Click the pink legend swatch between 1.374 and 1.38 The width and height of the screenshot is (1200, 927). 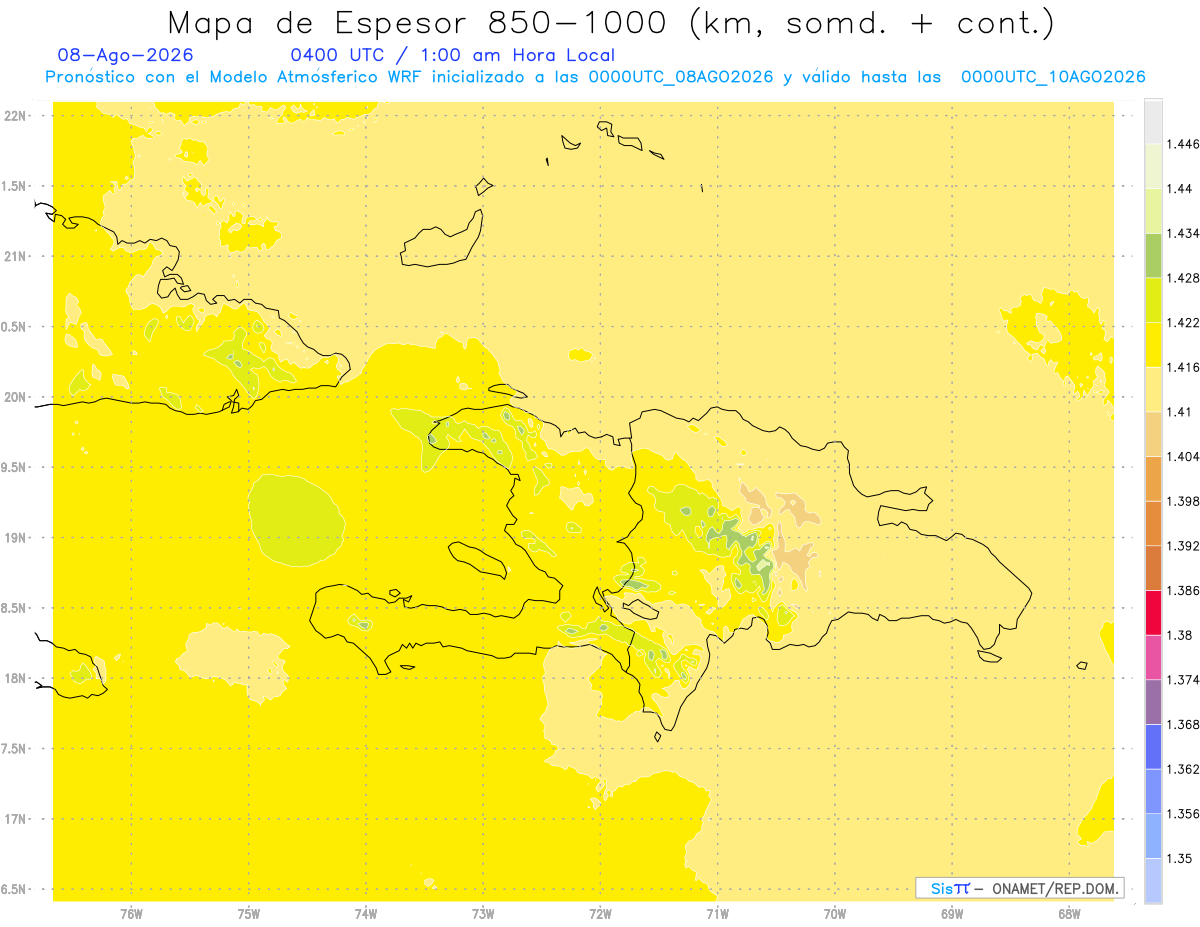[1153, 657]
